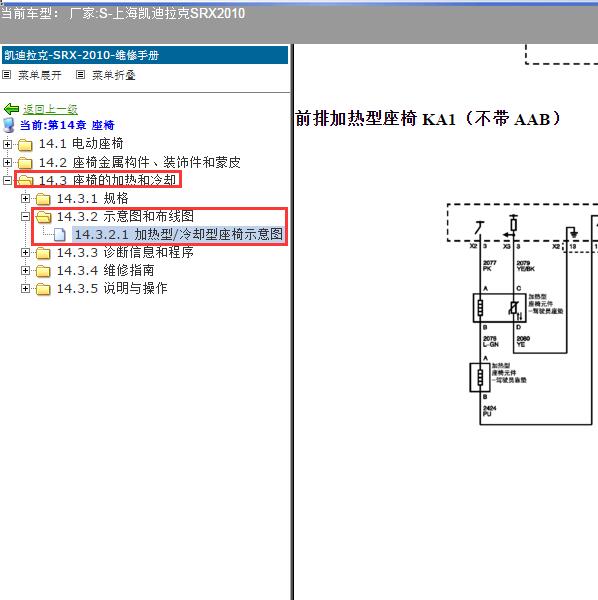Click the document icon for 14.3.2.1

pos(60,235)
